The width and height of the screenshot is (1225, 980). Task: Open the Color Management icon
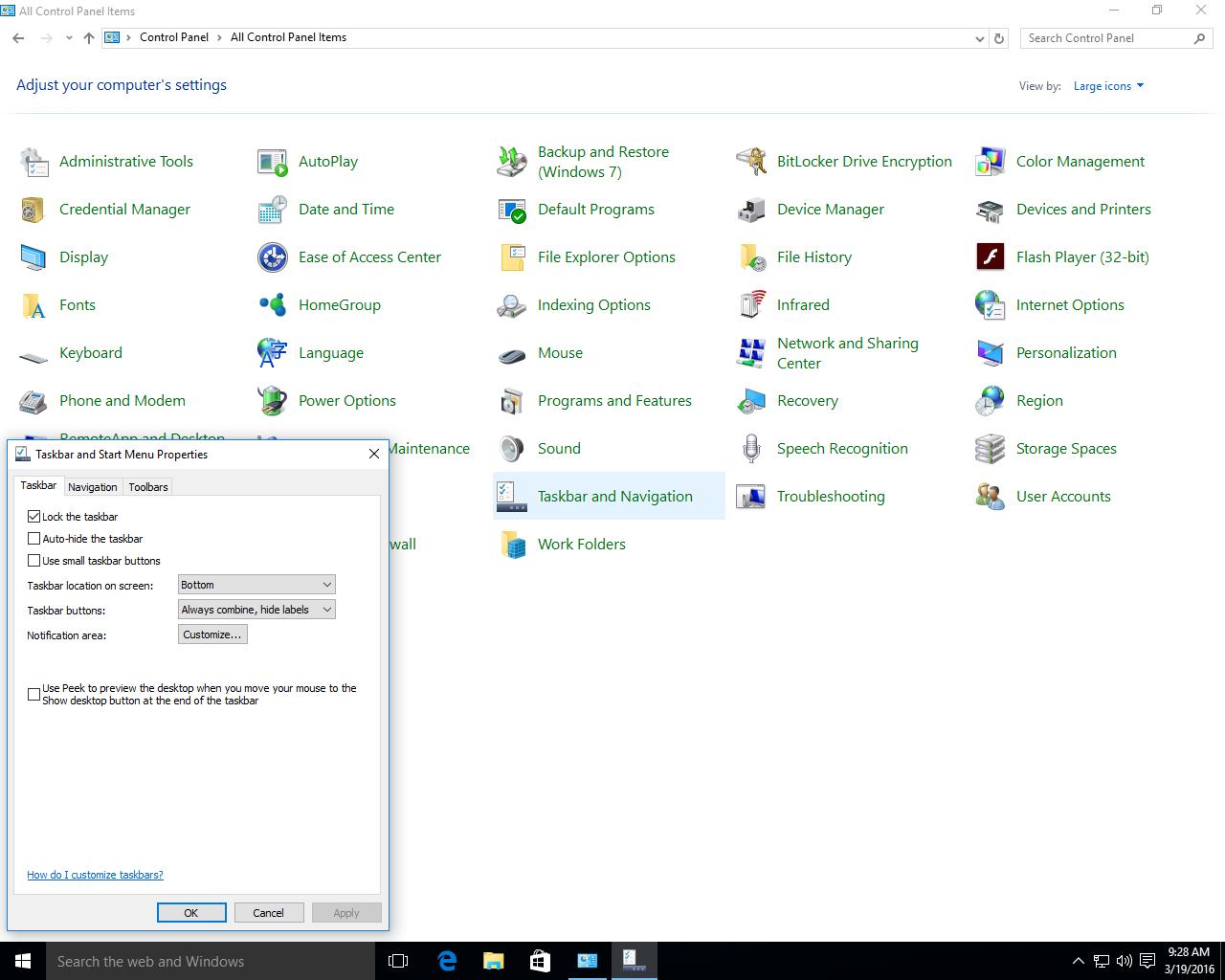point(991,162)
